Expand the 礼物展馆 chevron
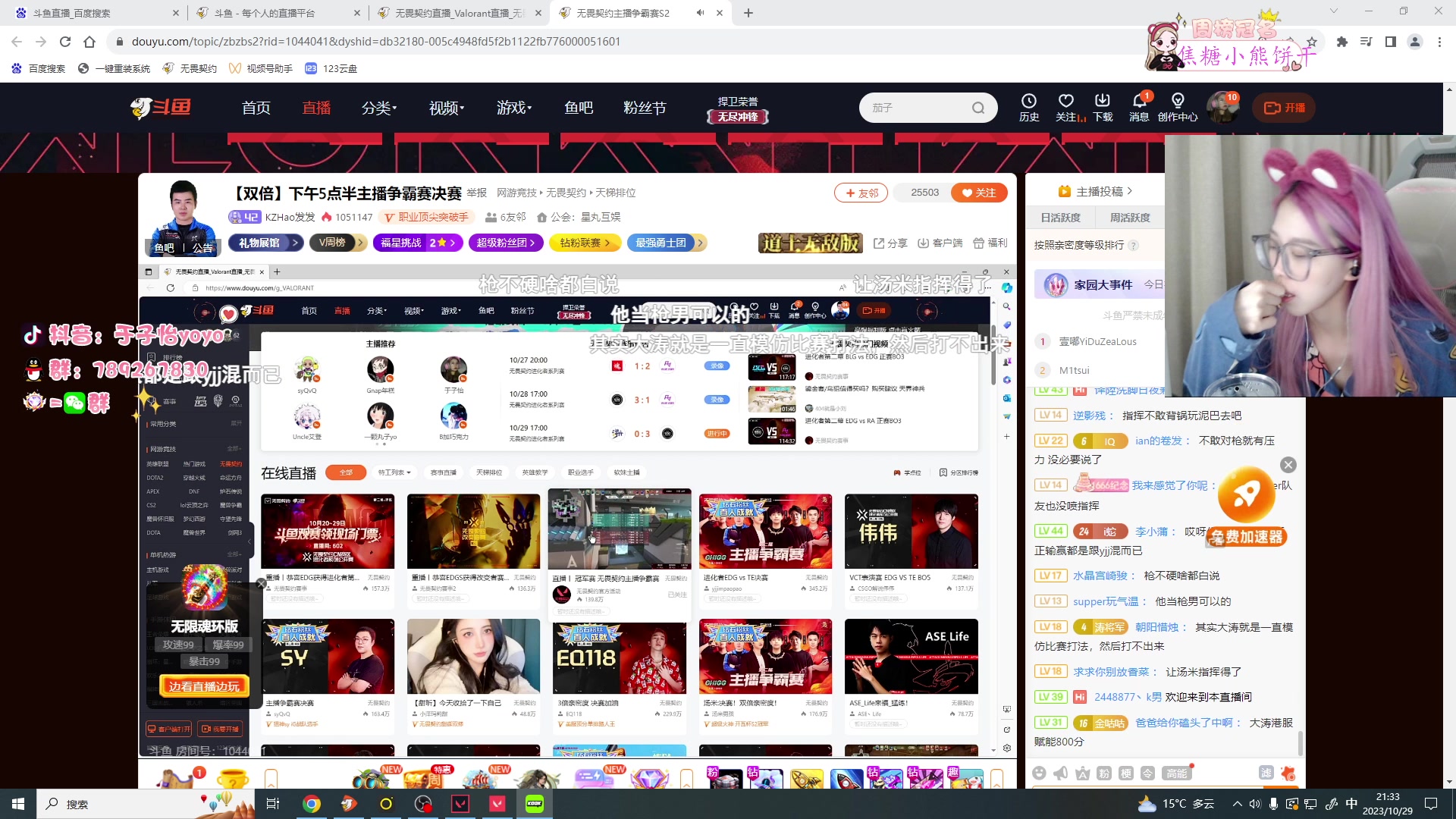This screenshot has width=1456, height=819. click(294, 243)
